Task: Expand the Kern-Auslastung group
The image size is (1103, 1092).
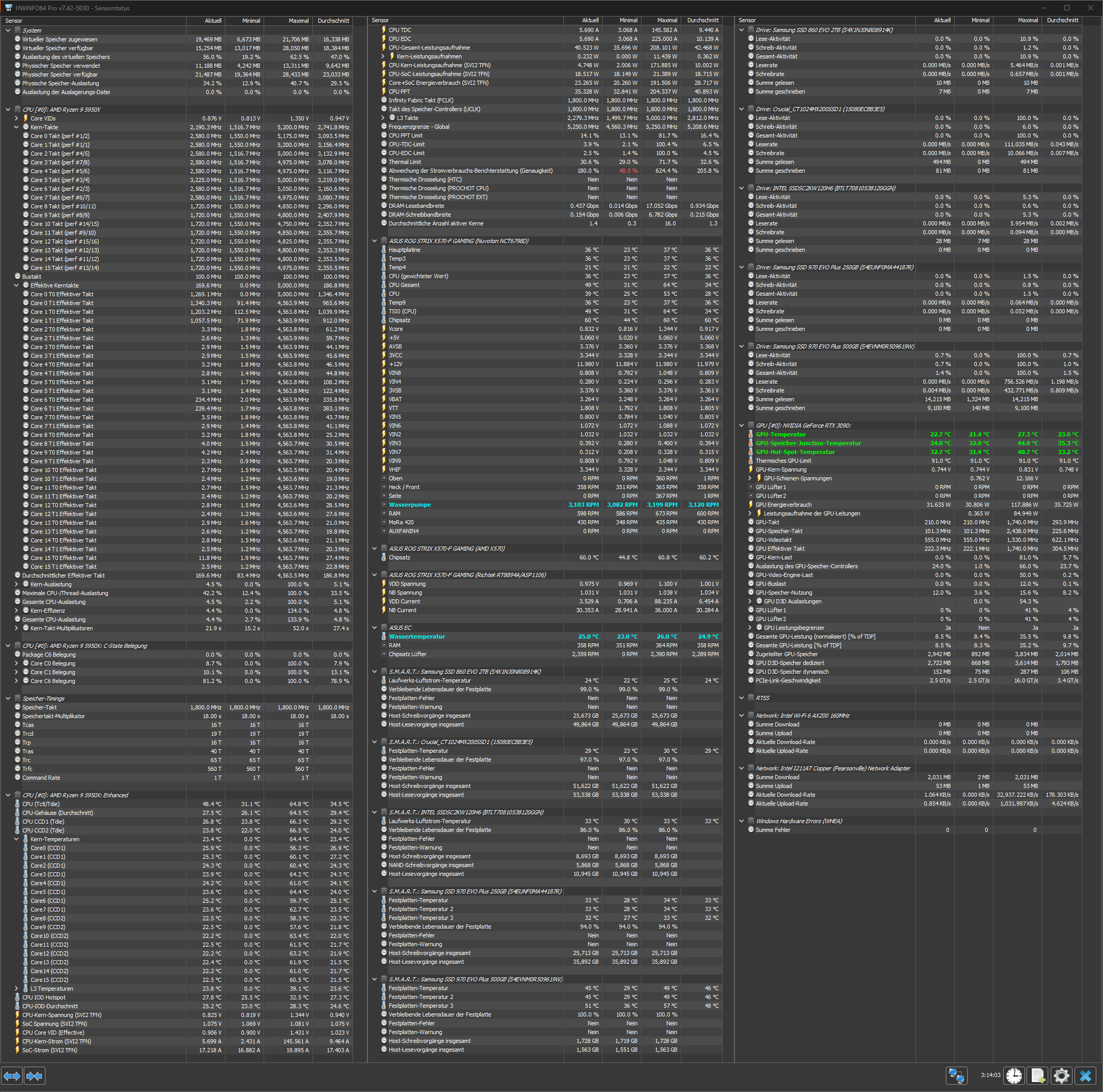Action: click(17, 584)
